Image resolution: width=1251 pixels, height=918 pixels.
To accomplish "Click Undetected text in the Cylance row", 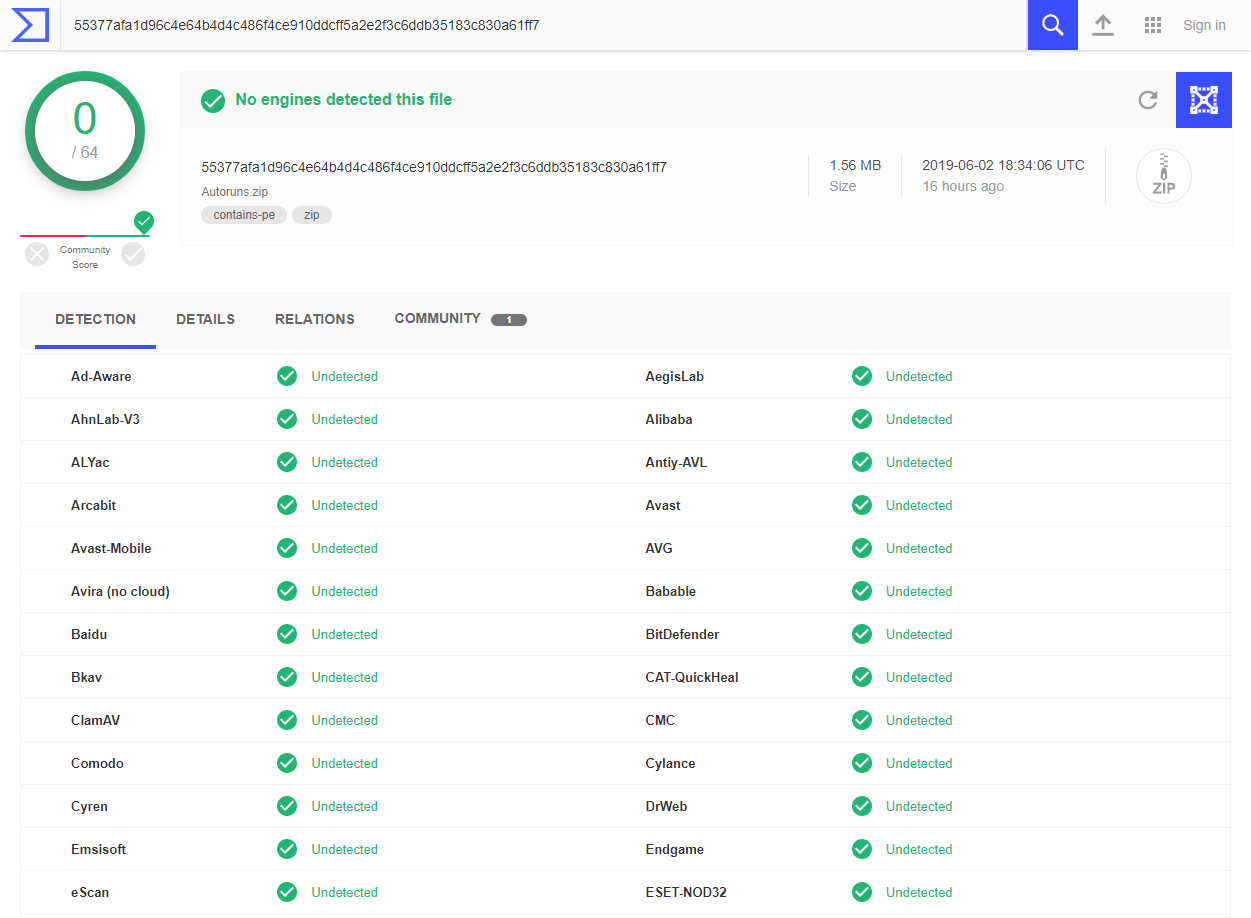I will pos(919,763).
